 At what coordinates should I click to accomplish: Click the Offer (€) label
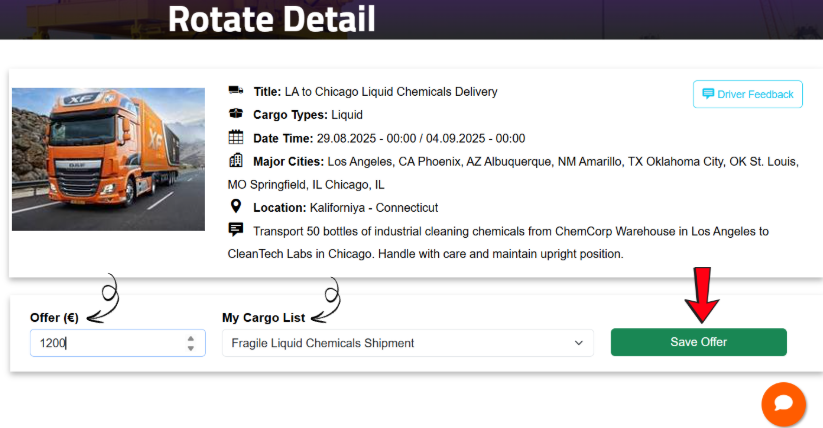(55, 317)
